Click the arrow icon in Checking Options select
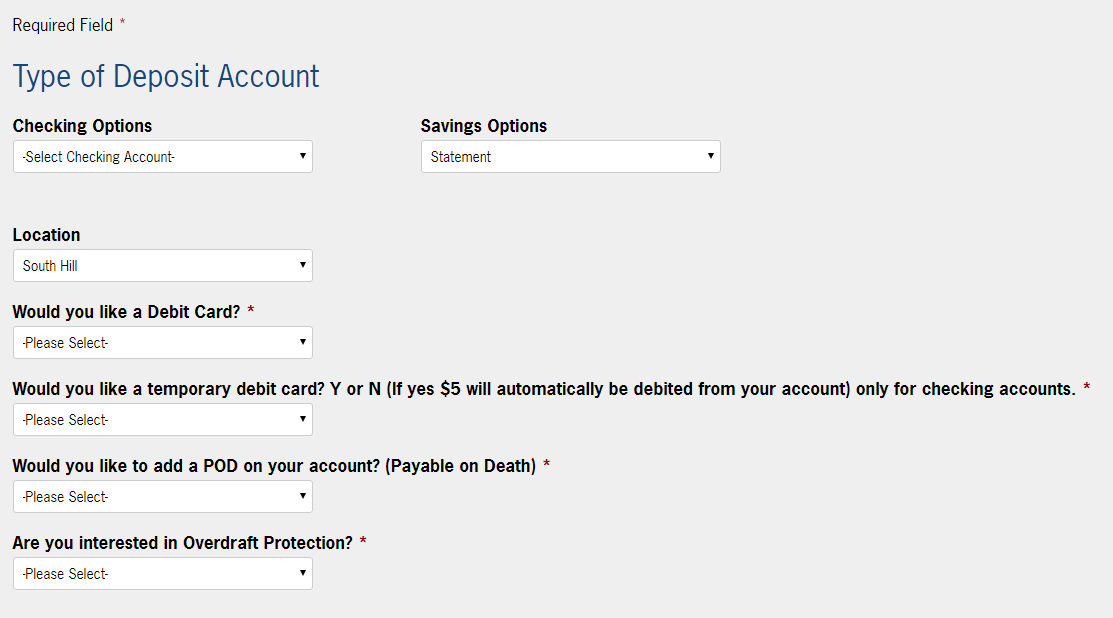The height and width of the screenshot is (618, 1113). pos(302,156)
